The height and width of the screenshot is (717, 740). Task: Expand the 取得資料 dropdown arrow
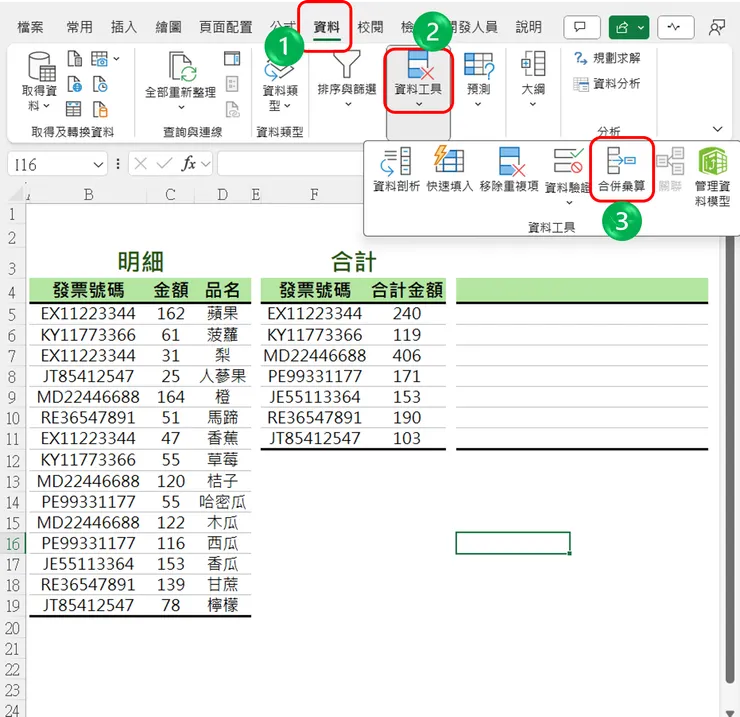[46, 106]
